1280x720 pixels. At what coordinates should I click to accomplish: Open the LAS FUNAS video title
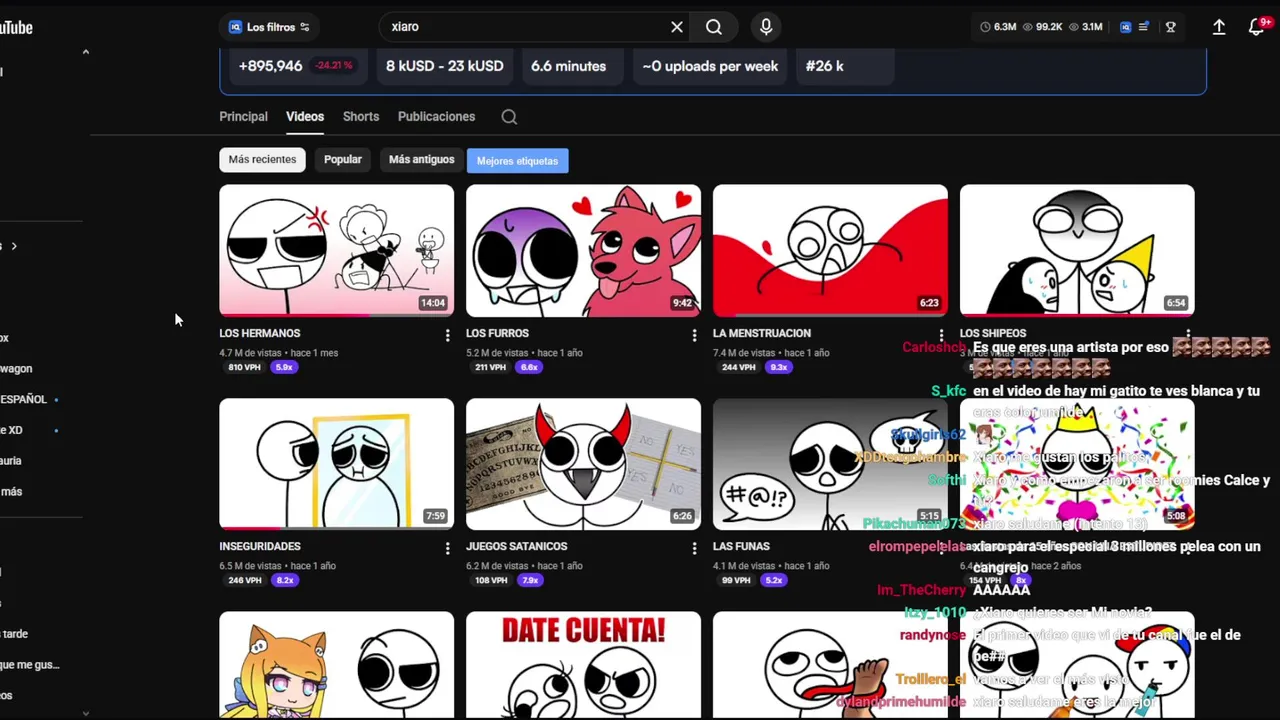click(x=741, y=546)
